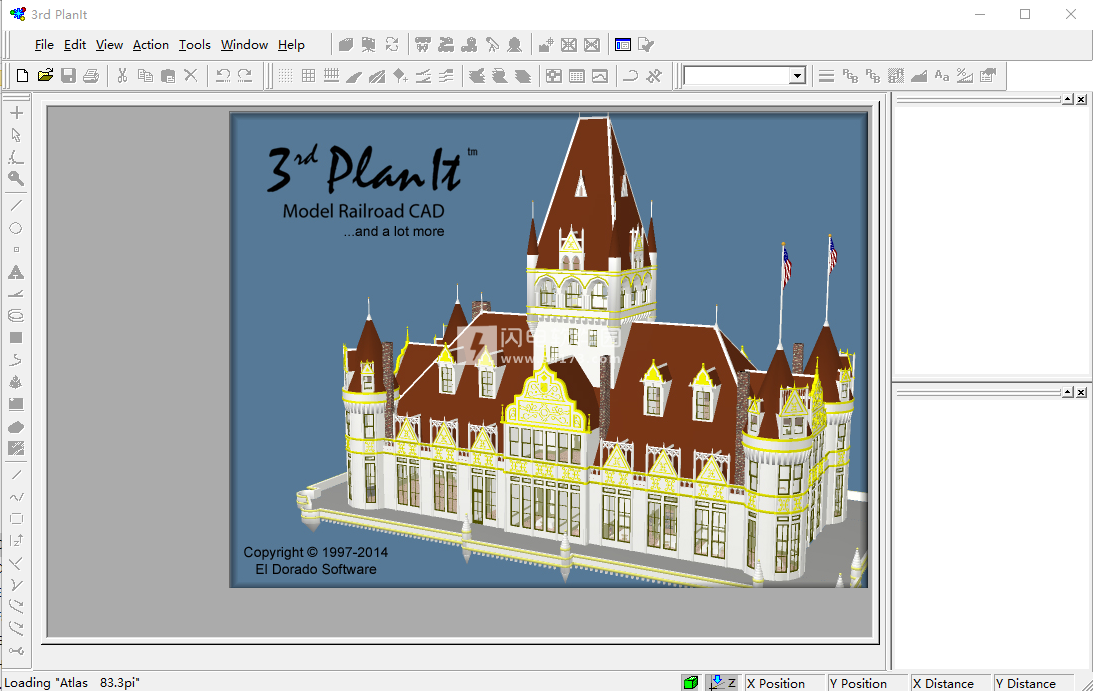Print the current drawing

(91, 75)
